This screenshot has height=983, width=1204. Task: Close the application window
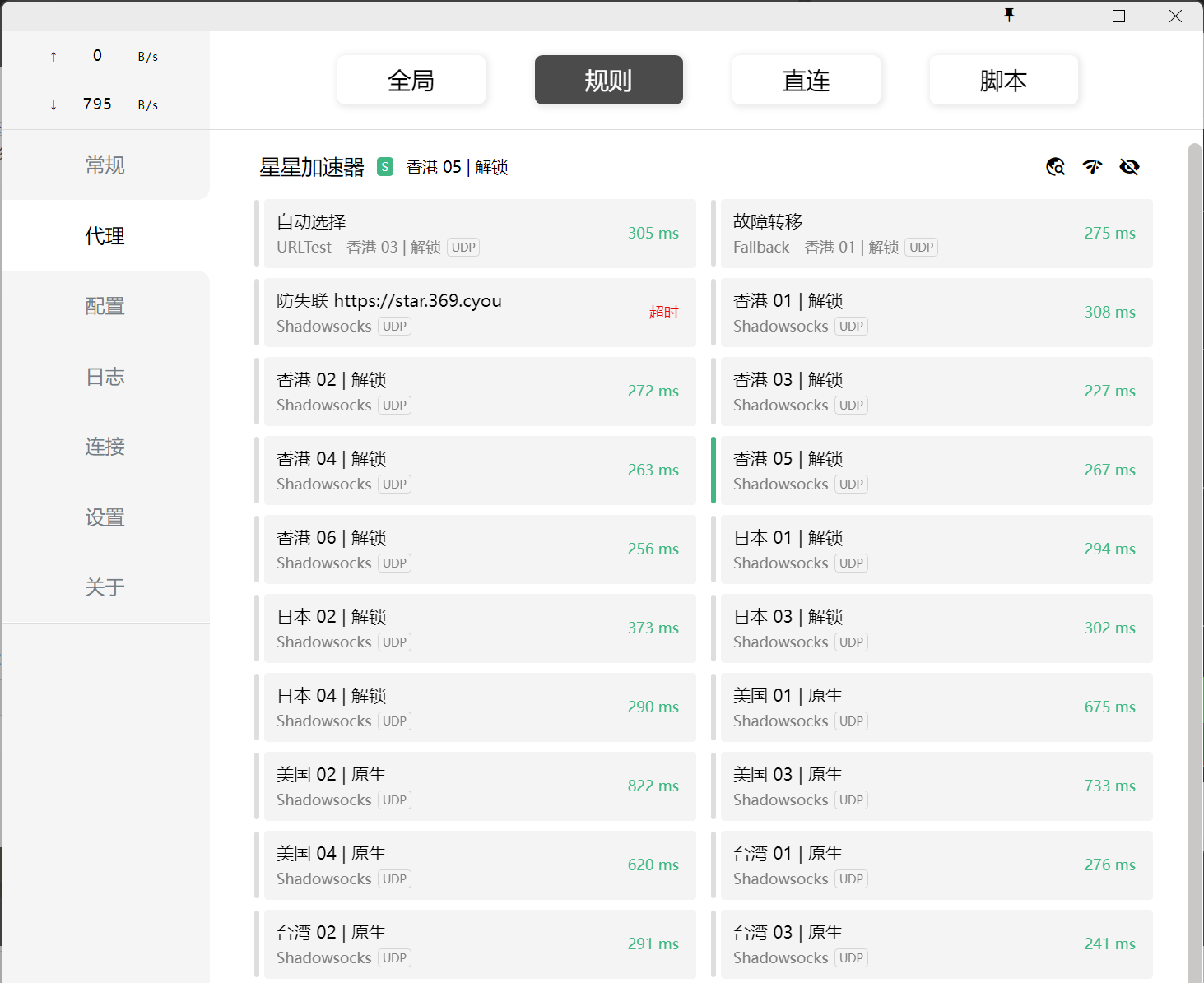tap(1175, 16)
